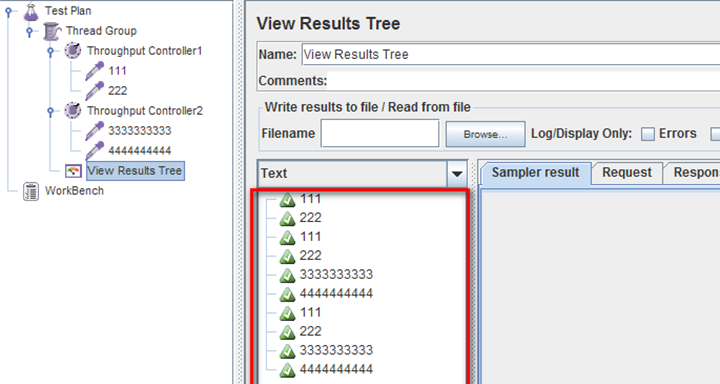Viewport: 720px width, 384px height.
Task: Click the Throughput Controller2 icon
Action: point(73,111)
